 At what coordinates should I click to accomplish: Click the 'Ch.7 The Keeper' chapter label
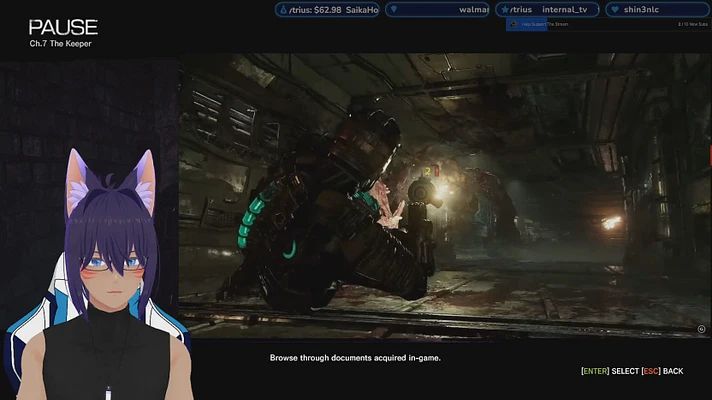click(60, 44)
